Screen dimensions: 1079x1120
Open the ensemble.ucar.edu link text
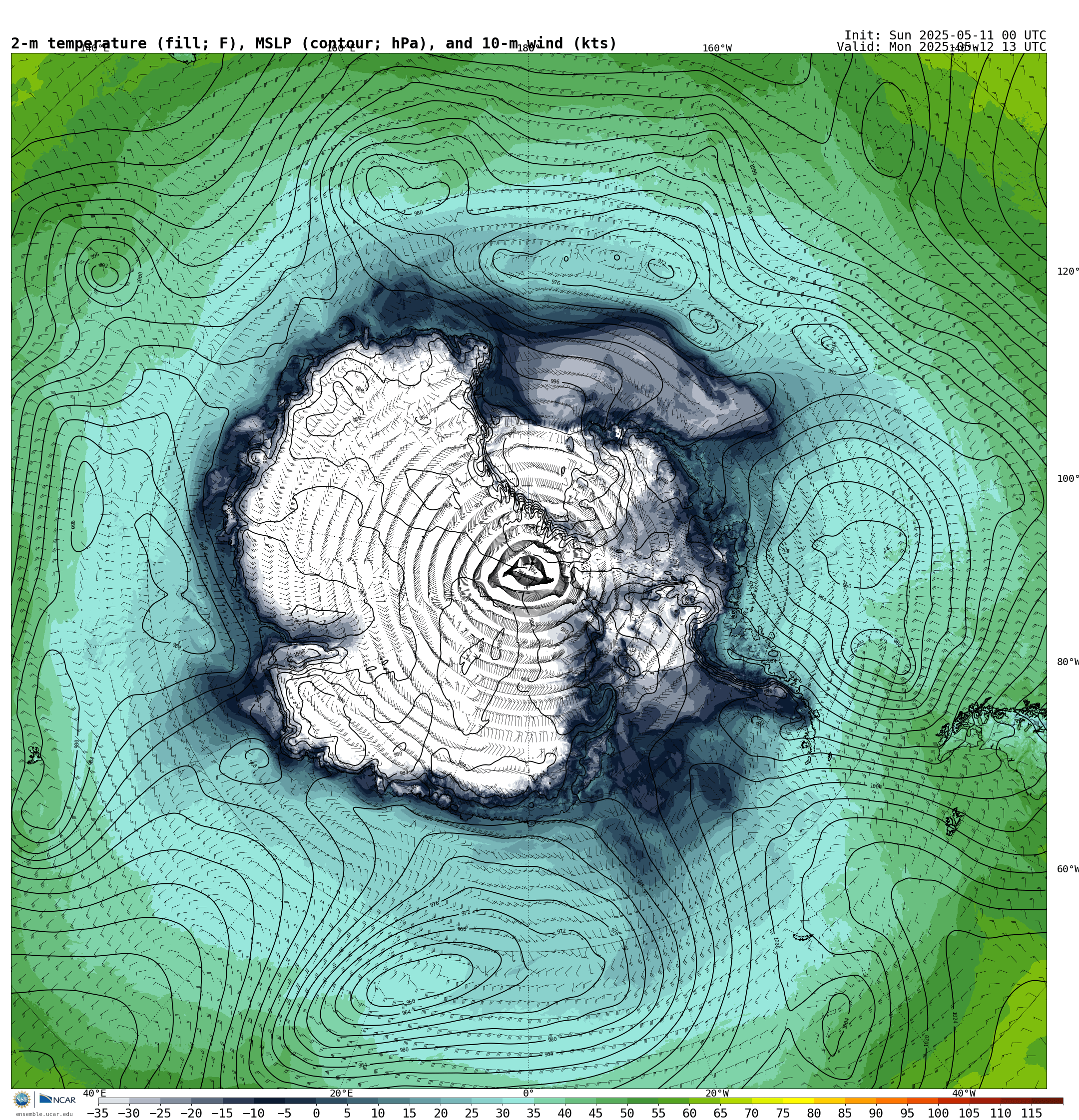pos(44,1114)
